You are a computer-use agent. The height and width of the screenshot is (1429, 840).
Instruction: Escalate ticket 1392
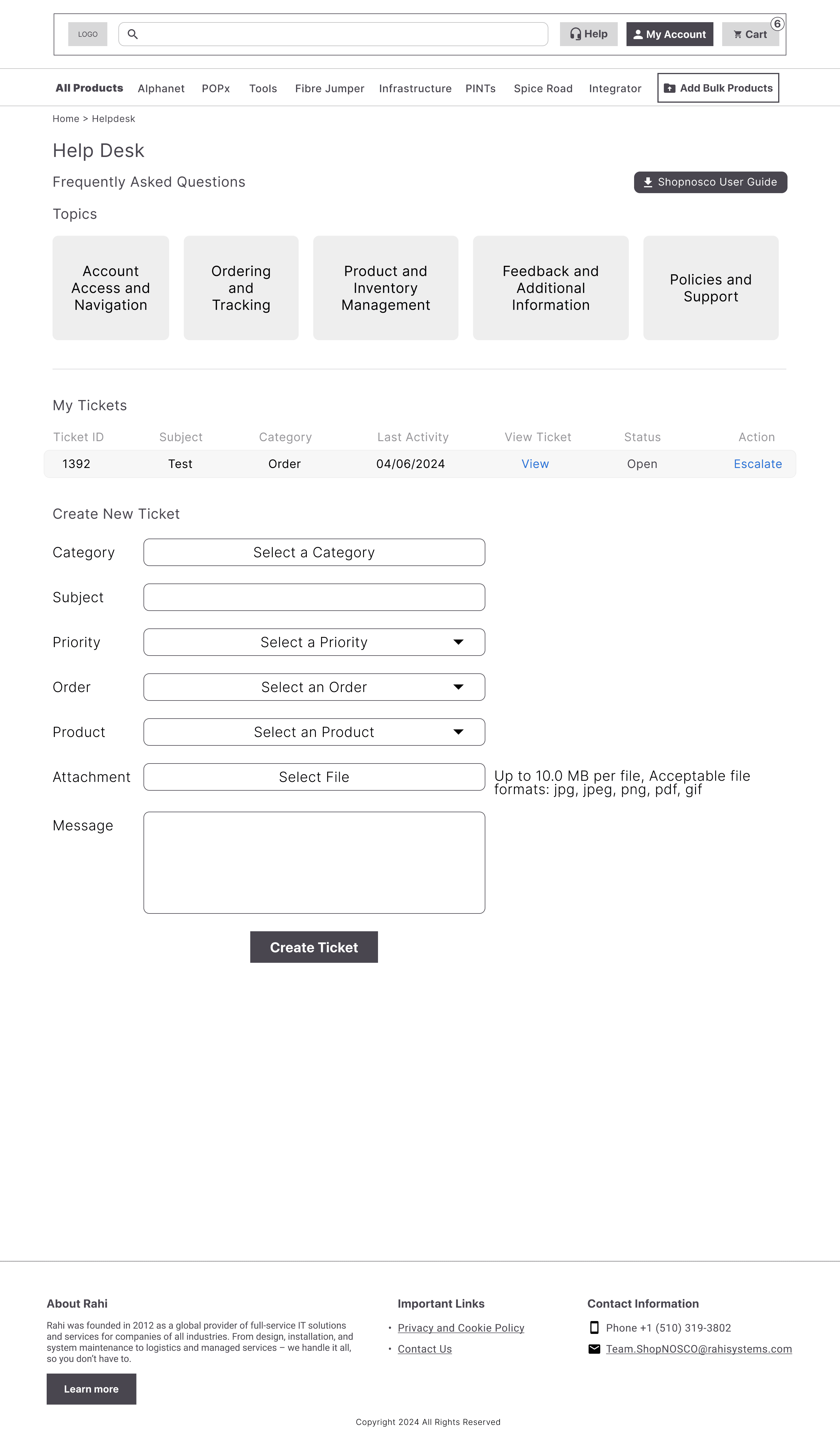pos(757,464)
